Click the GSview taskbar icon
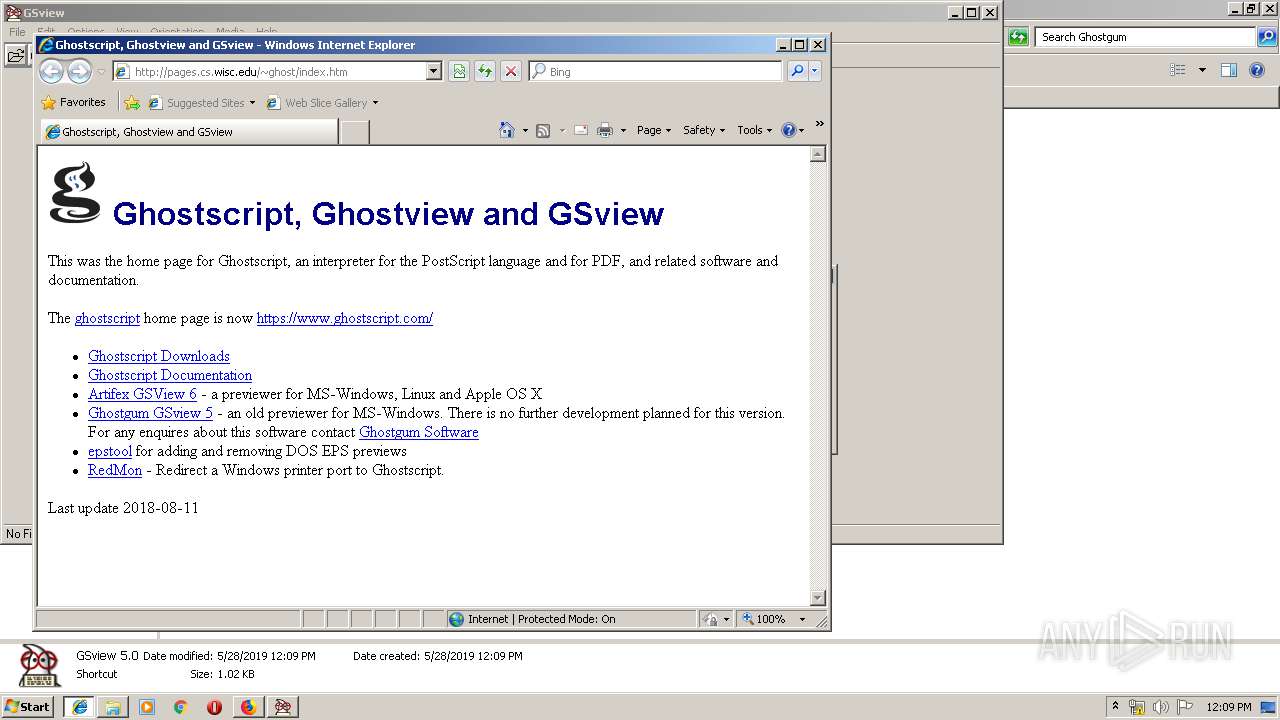 (283, 707)
